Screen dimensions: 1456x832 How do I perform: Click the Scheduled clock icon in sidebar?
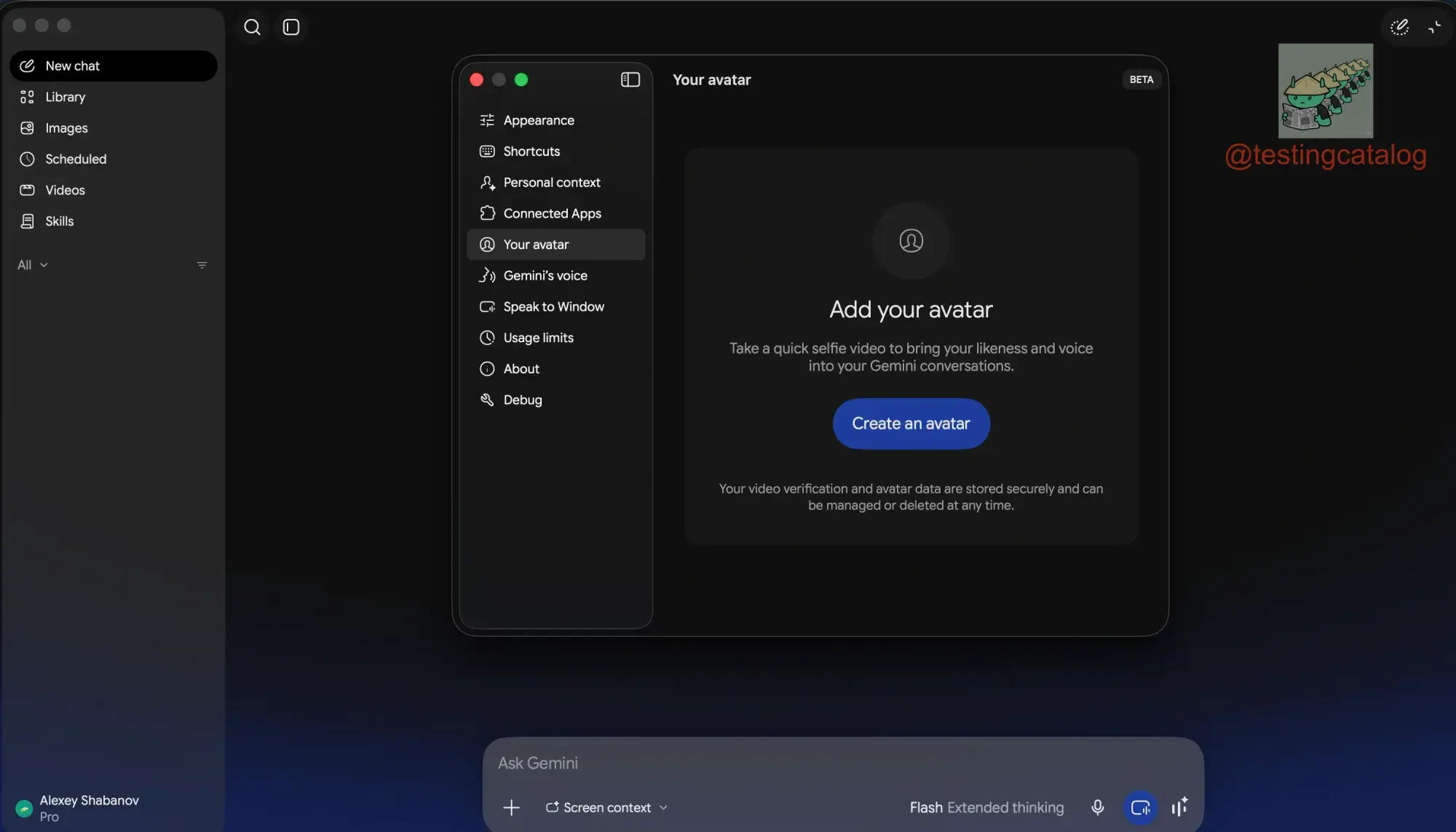(27, 159)
